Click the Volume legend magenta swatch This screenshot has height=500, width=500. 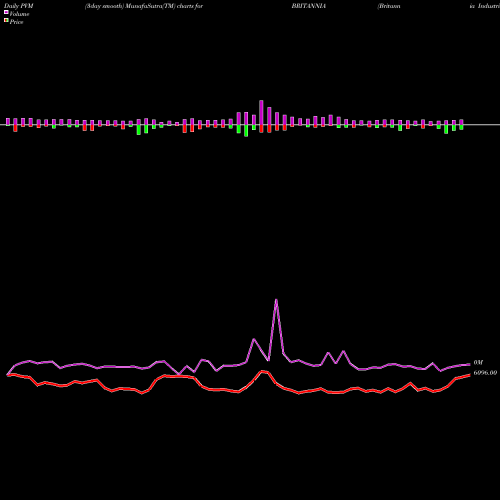tap(6, 13)
